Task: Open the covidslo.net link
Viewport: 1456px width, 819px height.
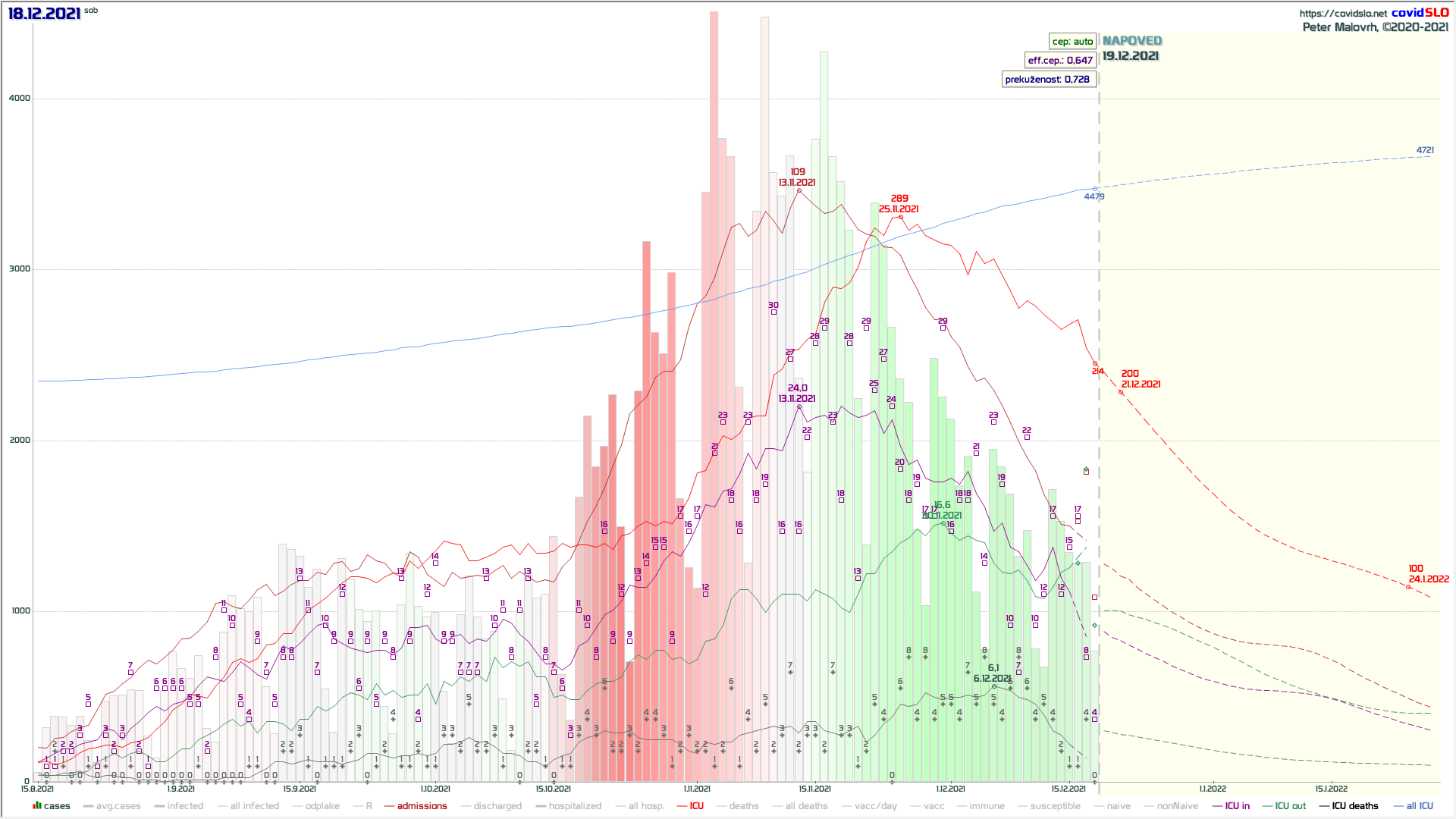Action: (1343, 13)
